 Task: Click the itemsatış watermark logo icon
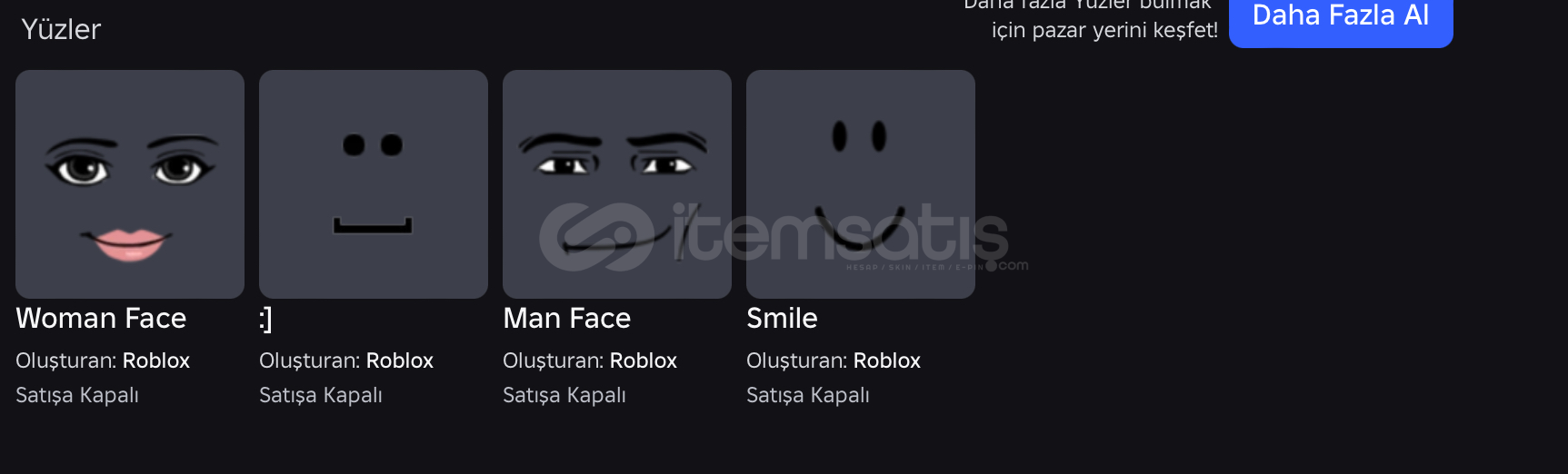(597, 236)
